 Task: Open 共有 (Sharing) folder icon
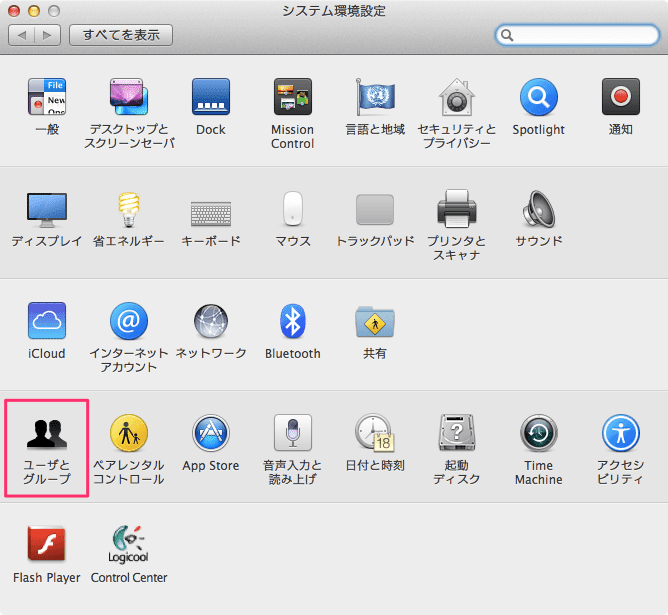[375, 322]
